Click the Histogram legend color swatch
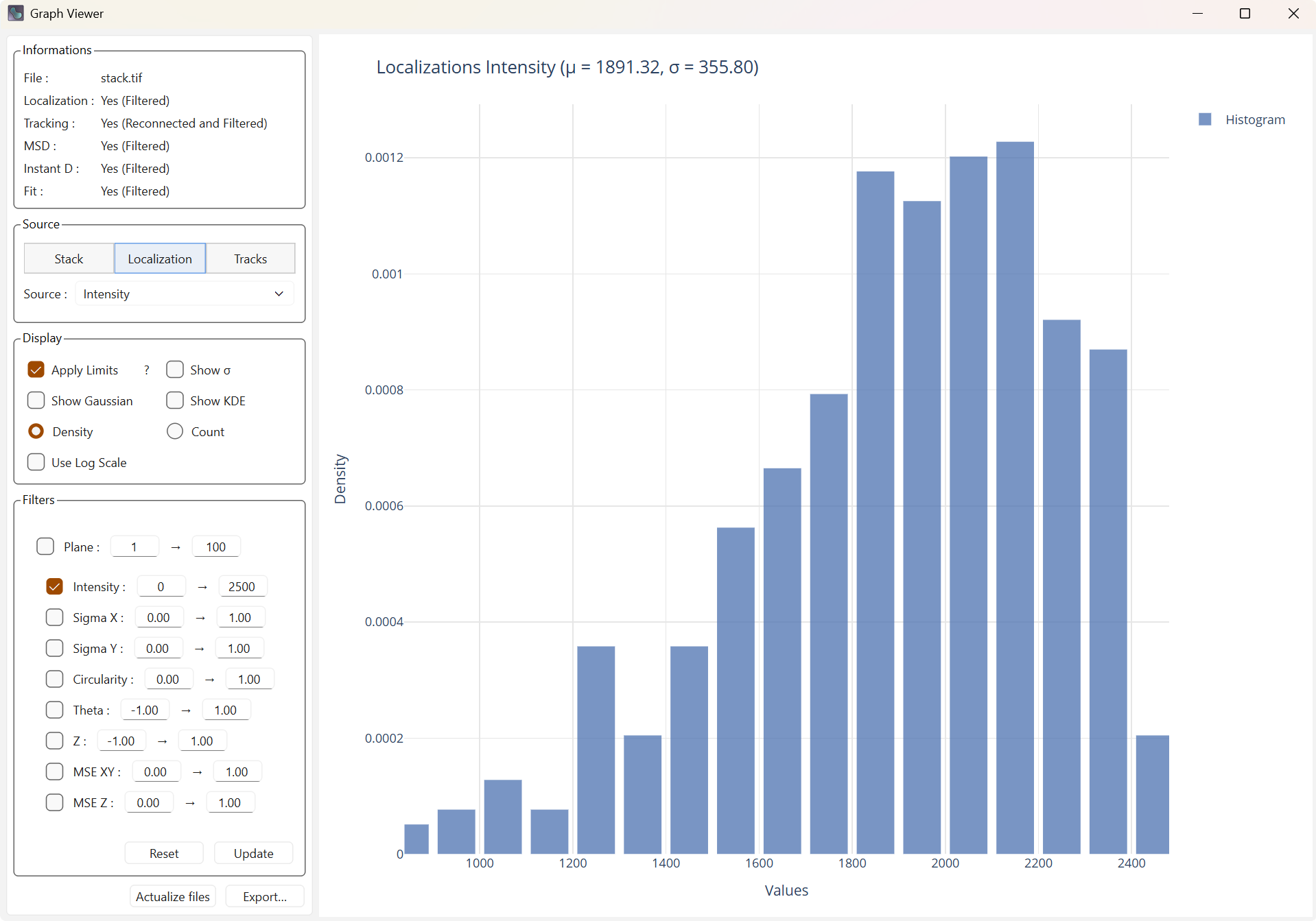The height and width of the screenshot is (921, 1316). [1205, 119]
